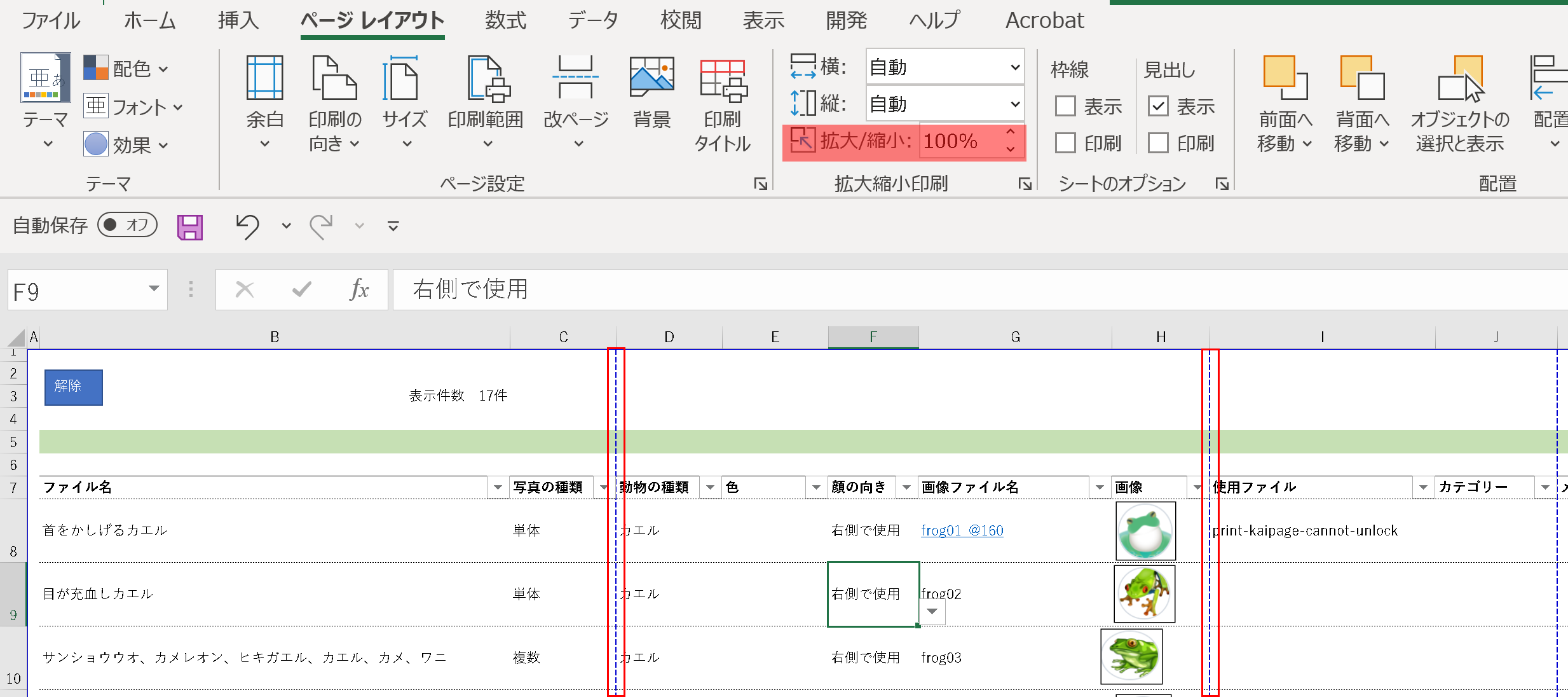Screen dimensions: 1568x697
Task: Increase 拡大/縮小 scaling with up stepper
Action: [x=1011, y=132]
